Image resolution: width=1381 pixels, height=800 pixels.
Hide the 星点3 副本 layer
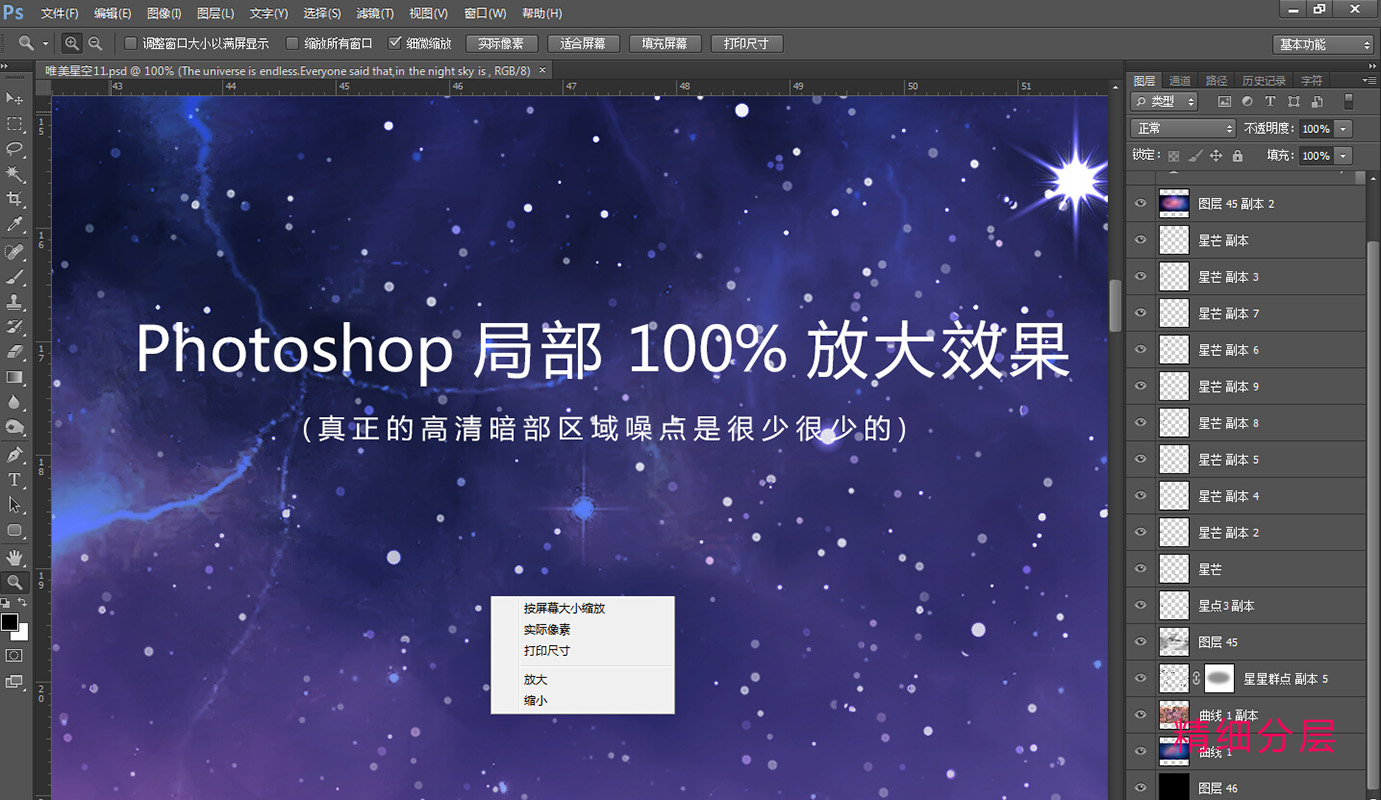[1140, 605]
